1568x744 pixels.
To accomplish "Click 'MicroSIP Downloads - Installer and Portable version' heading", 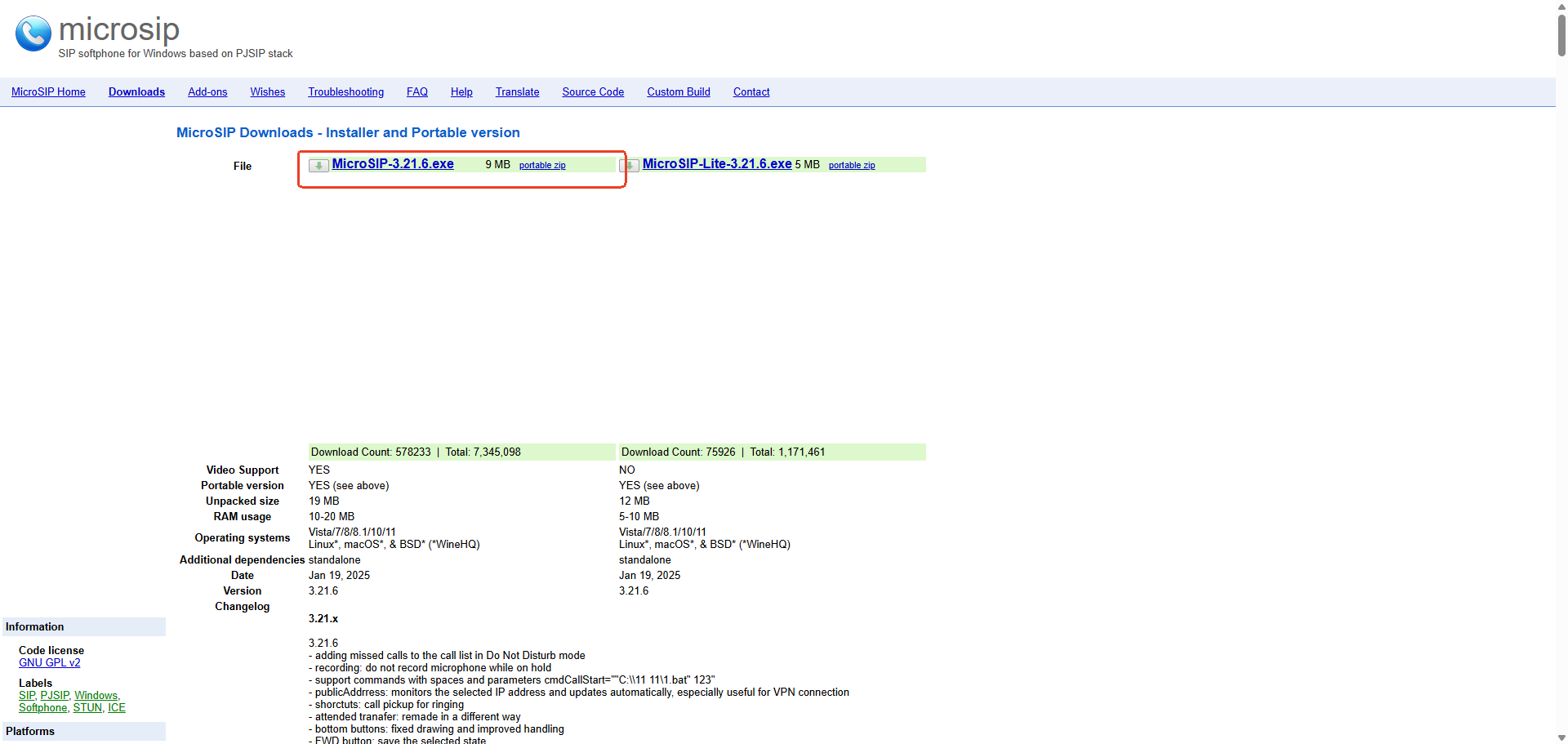I will (x=348, y=132).
